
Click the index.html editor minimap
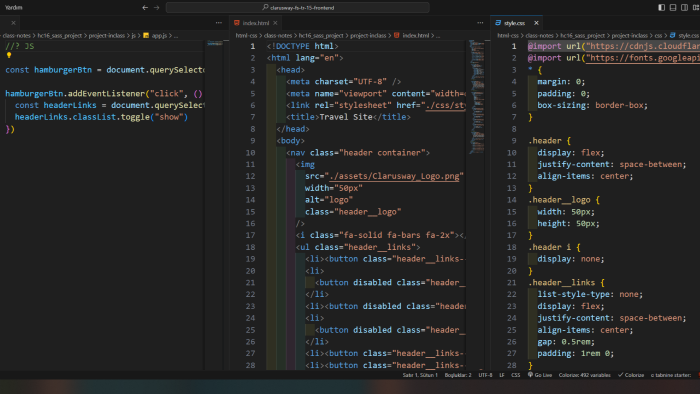coord(477,96)
